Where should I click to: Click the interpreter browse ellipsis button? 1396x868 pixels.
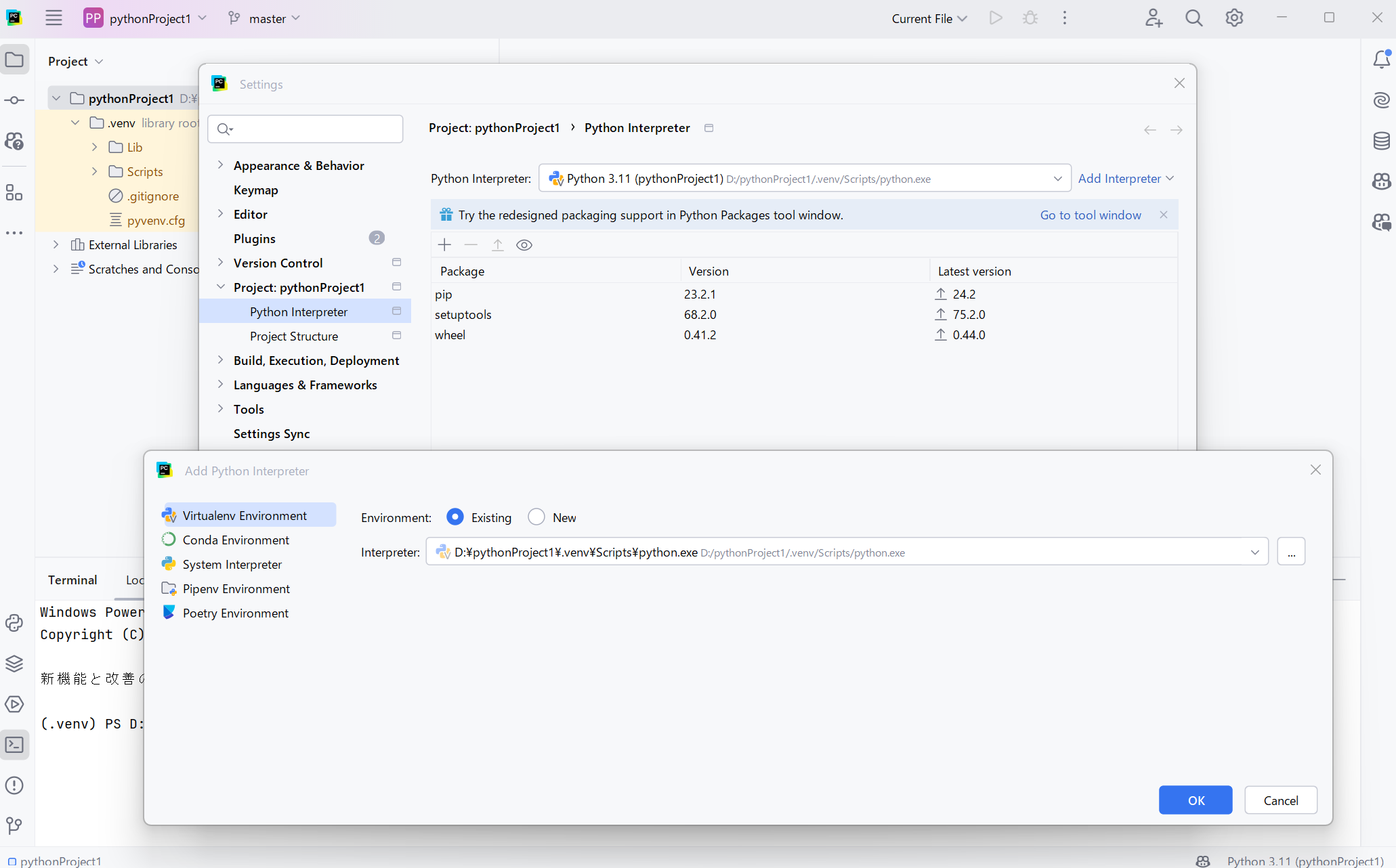(x=1291, y=552)
